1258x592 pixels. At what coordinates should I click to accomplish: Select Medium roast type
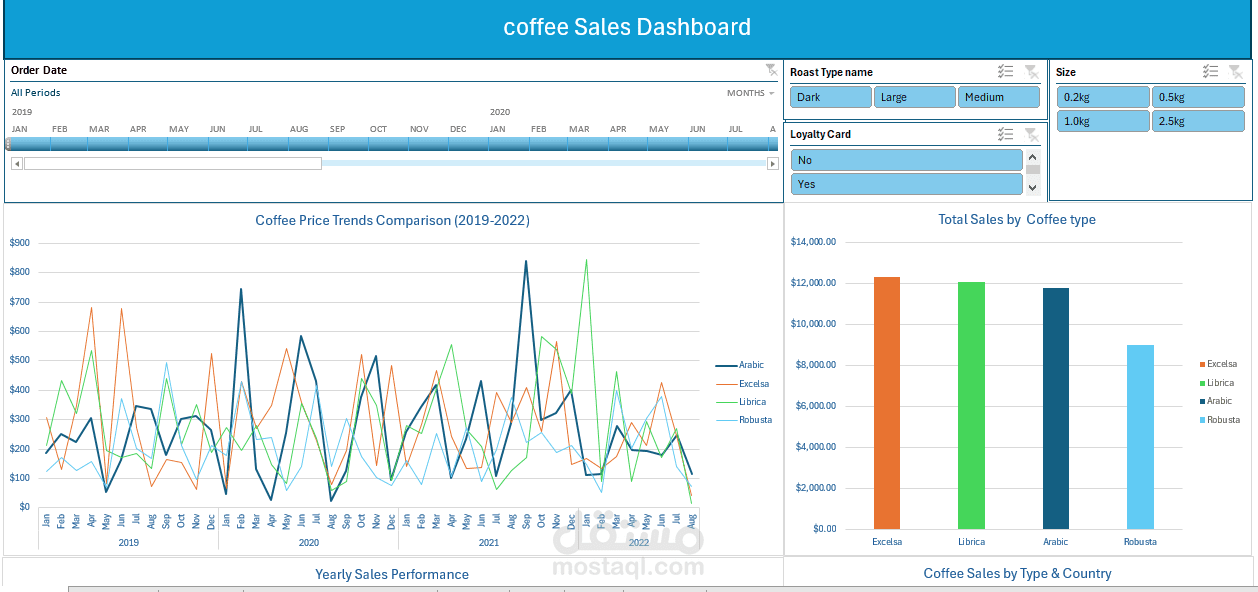999,97
